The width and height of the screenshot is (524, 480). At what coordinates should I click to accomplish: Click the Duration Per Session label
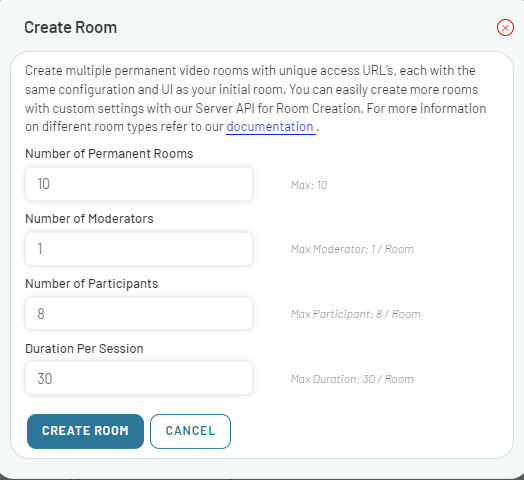84,349
